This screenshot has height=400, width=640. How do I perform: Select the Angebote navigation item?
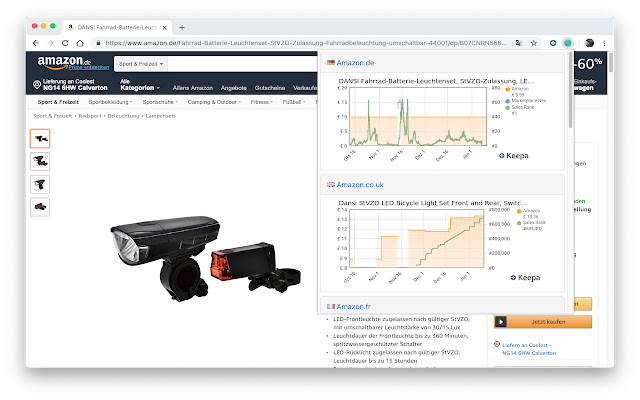[x=233, y=88]
